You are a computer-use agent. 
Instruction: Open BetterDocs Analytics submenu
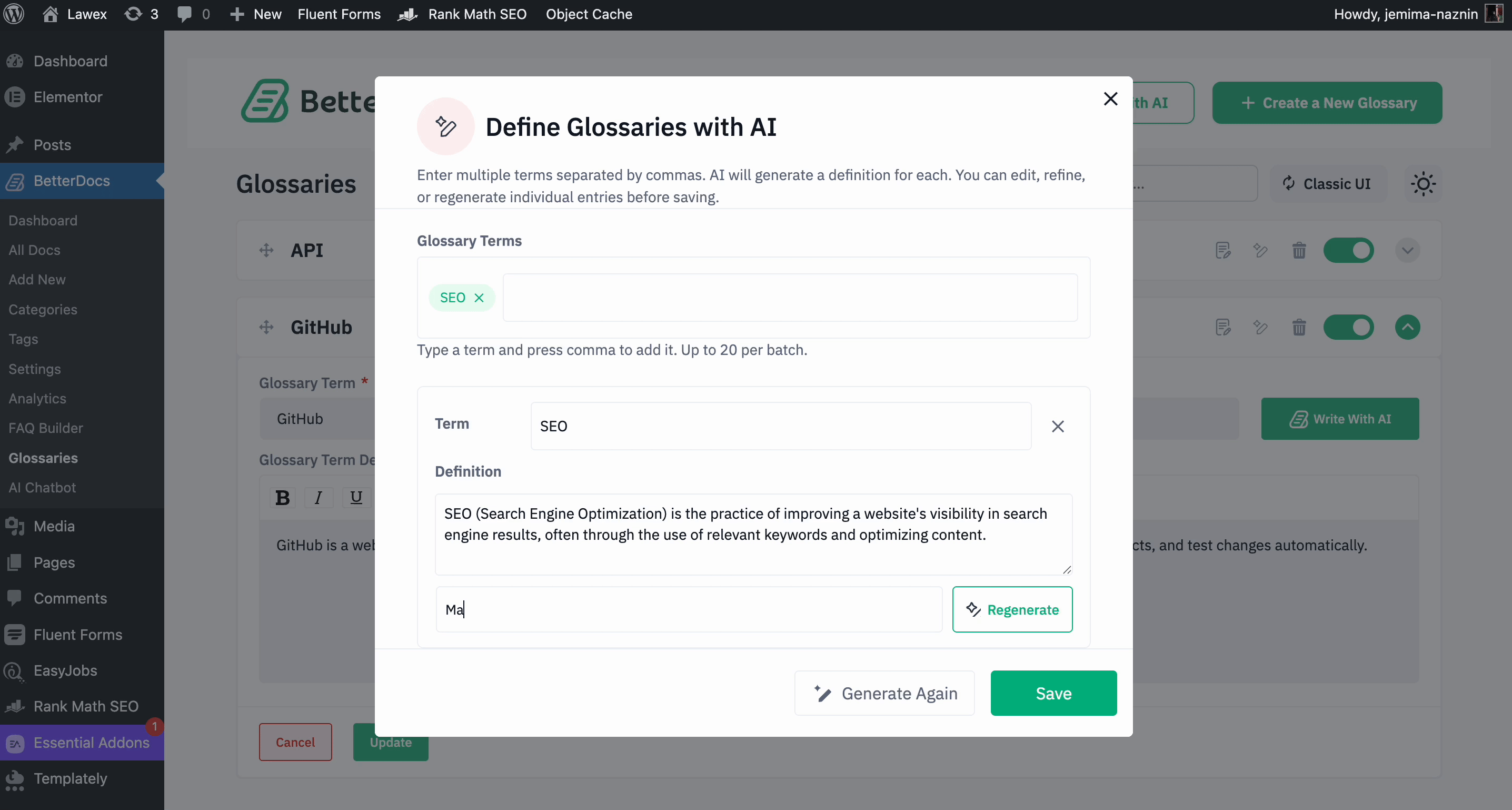tap(37, 398)
